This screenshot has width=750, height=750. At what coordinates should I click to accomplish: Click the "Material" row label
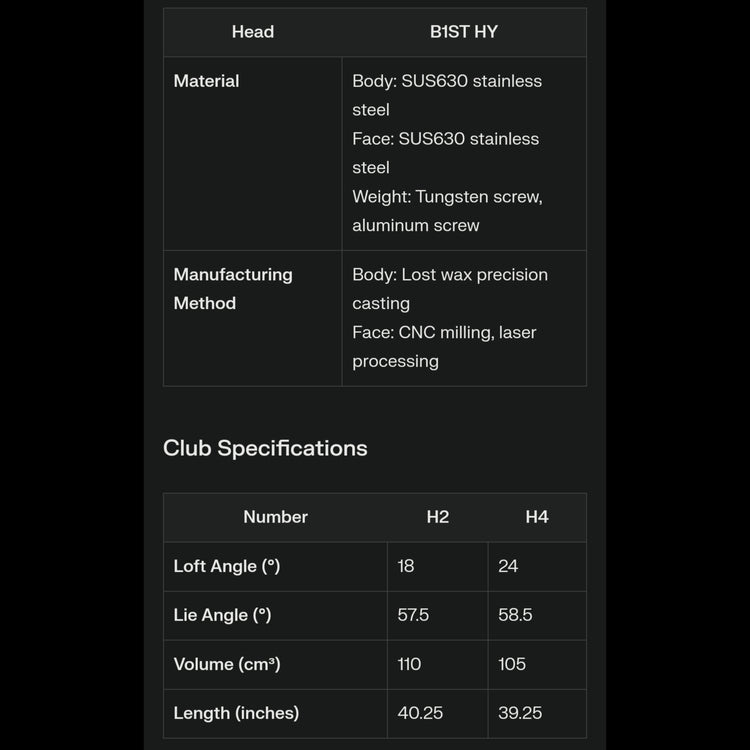207,81
